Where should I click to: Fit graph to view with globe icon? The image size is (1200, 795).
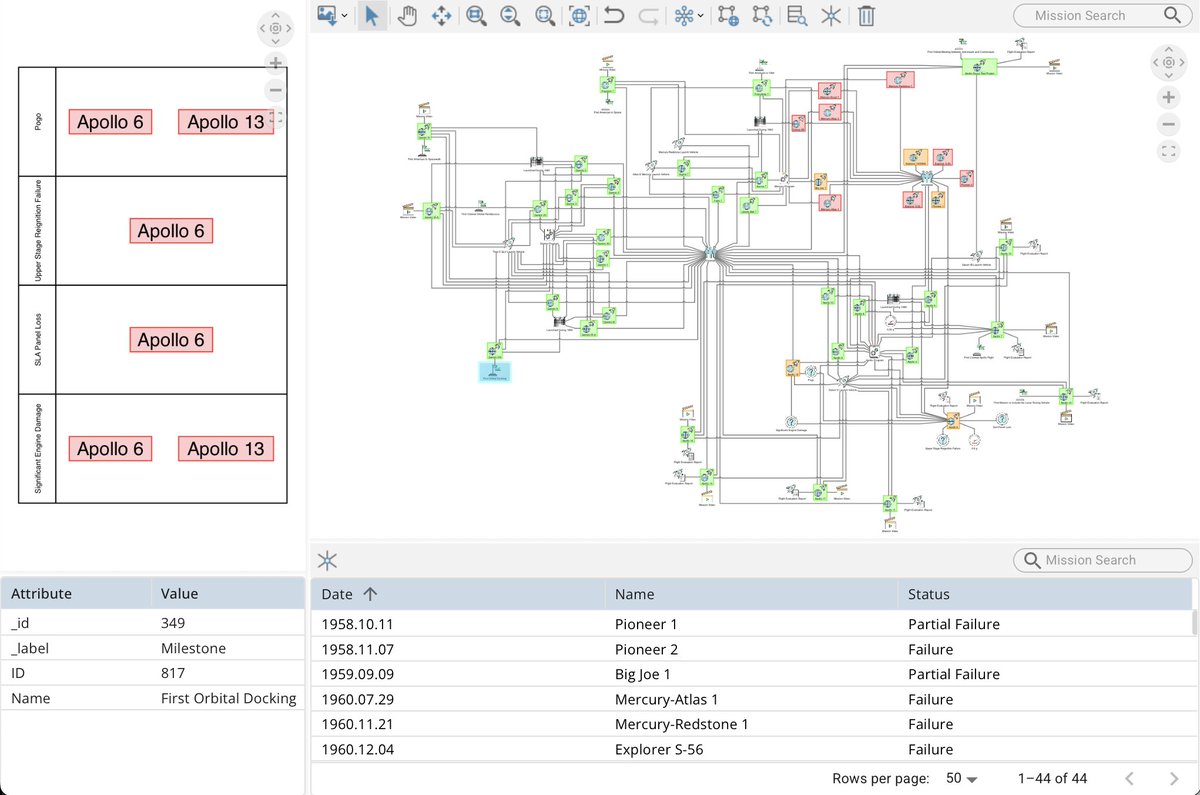[579, 15]
